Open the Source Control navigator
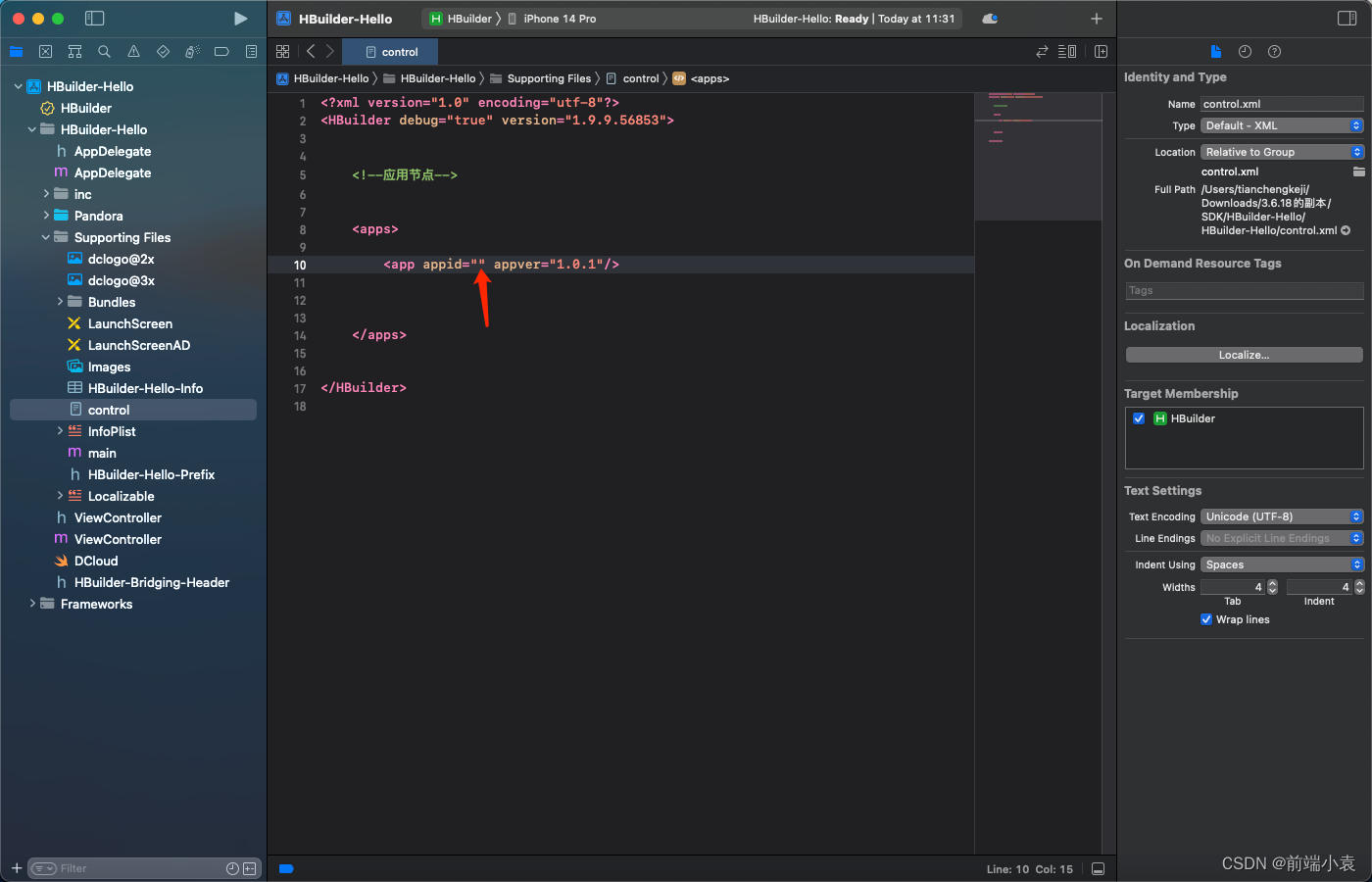This screenshot has width=1372, height=882. point(45,52)
